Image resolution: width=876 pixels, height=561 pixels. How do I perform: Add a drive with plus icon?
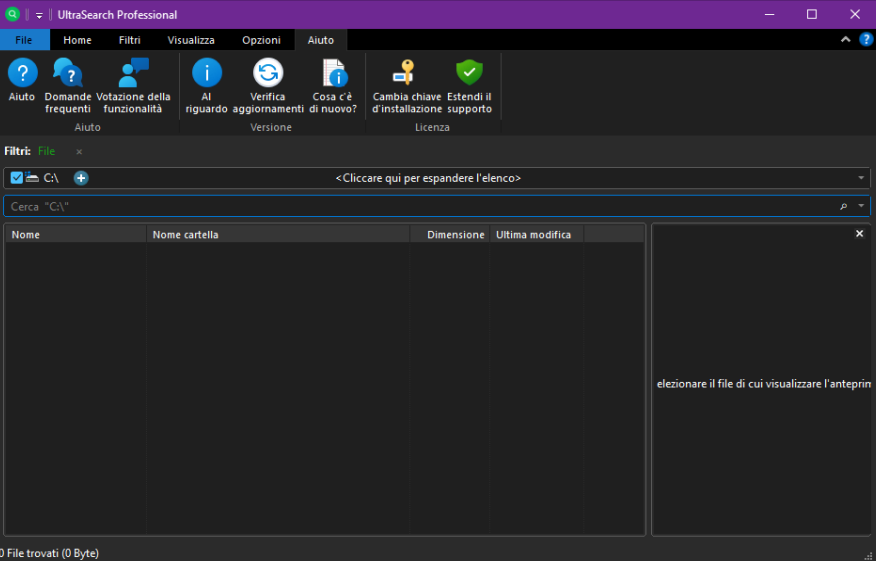81,178
